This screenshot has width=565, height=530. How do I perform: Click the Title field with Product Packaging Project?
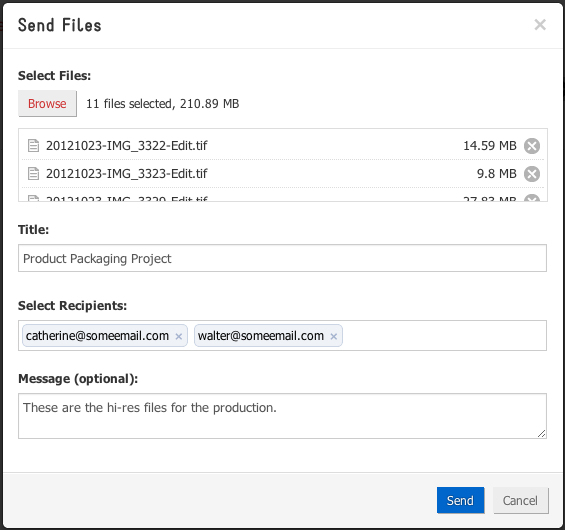tap(282, 258)
